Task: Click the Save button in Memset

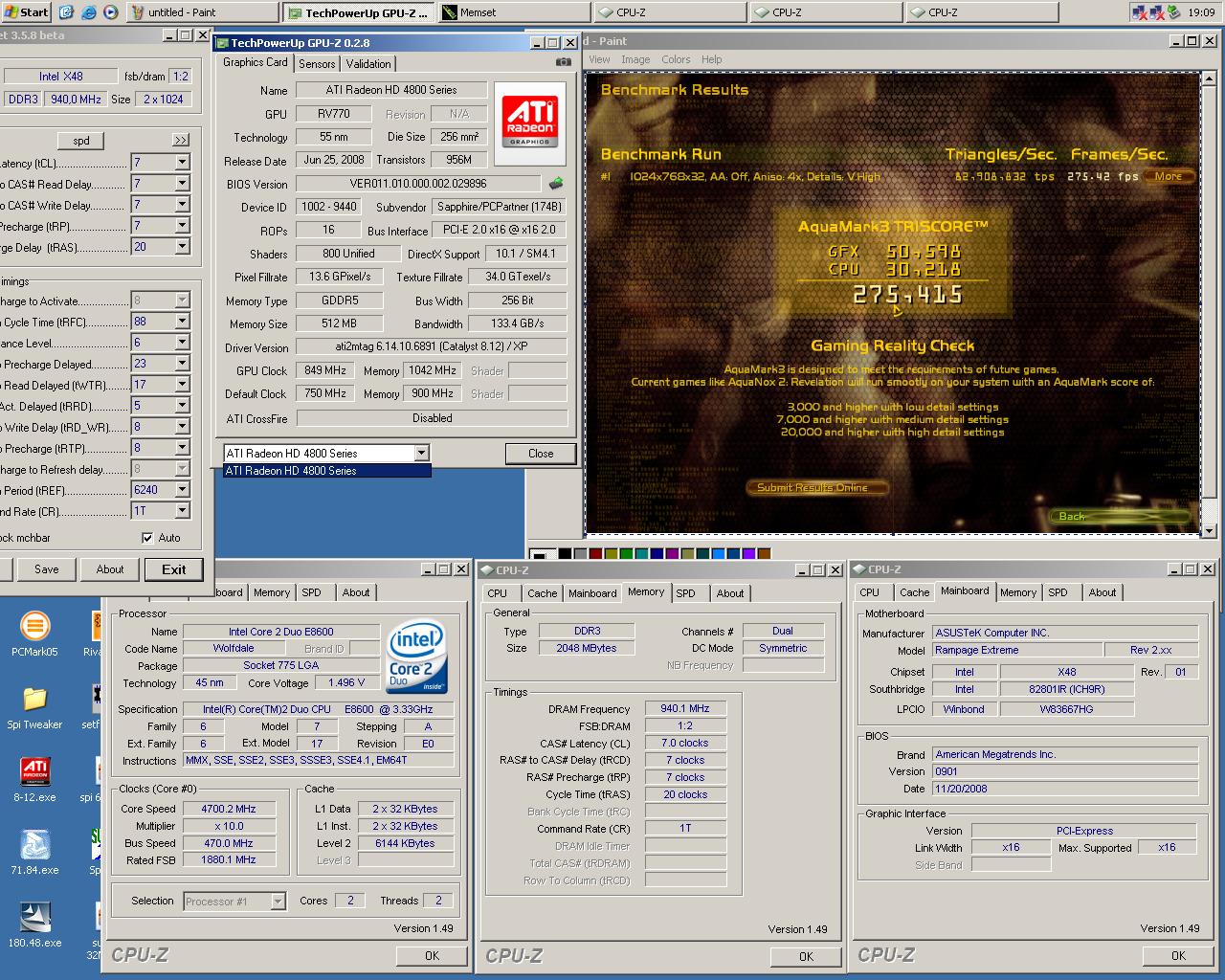Action: click(x=47, y=569)
